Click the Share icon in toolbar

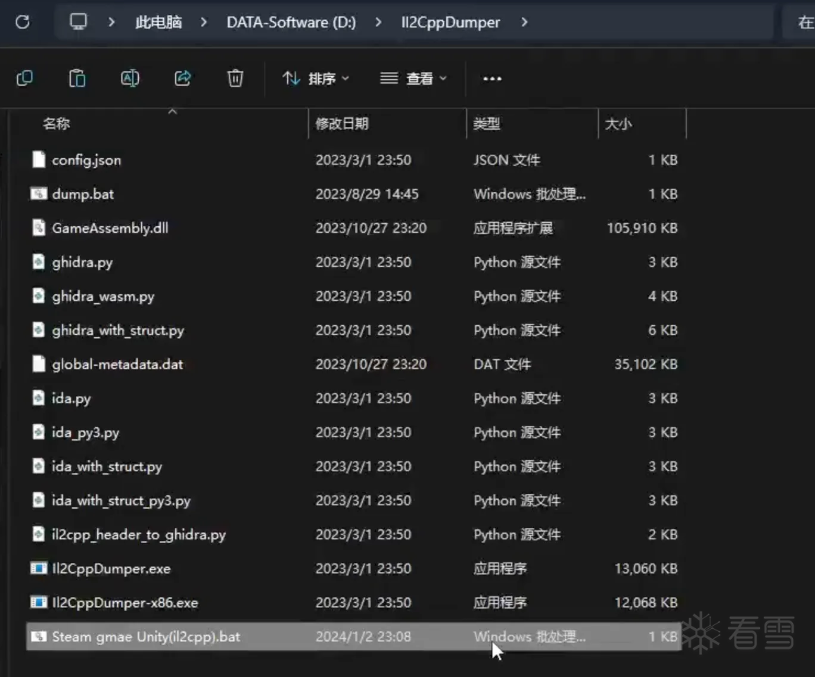point(182,79)
